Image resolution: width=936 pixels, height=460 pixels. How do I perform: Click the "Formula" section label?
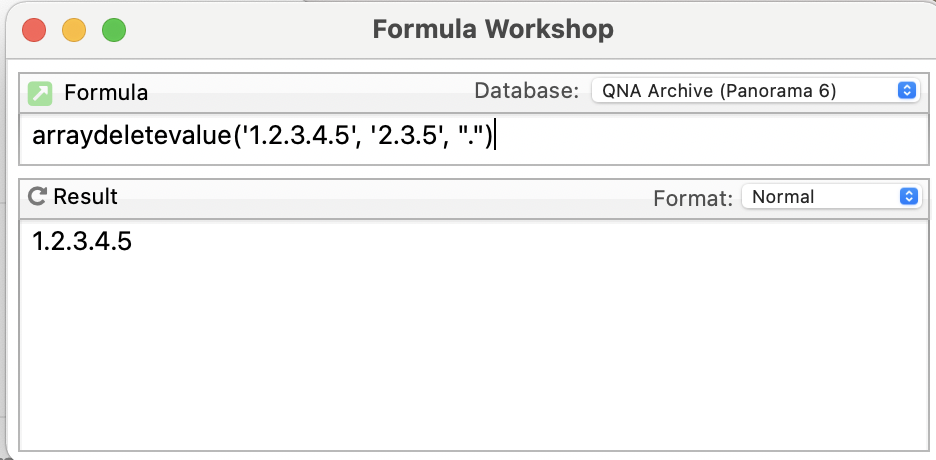(106, 93)
